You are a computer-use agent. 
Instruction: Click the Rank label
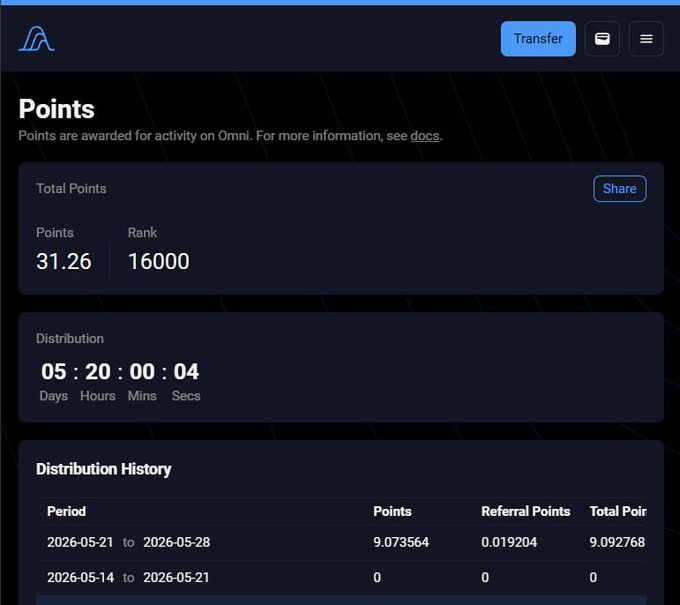click(x=142, y=233)
